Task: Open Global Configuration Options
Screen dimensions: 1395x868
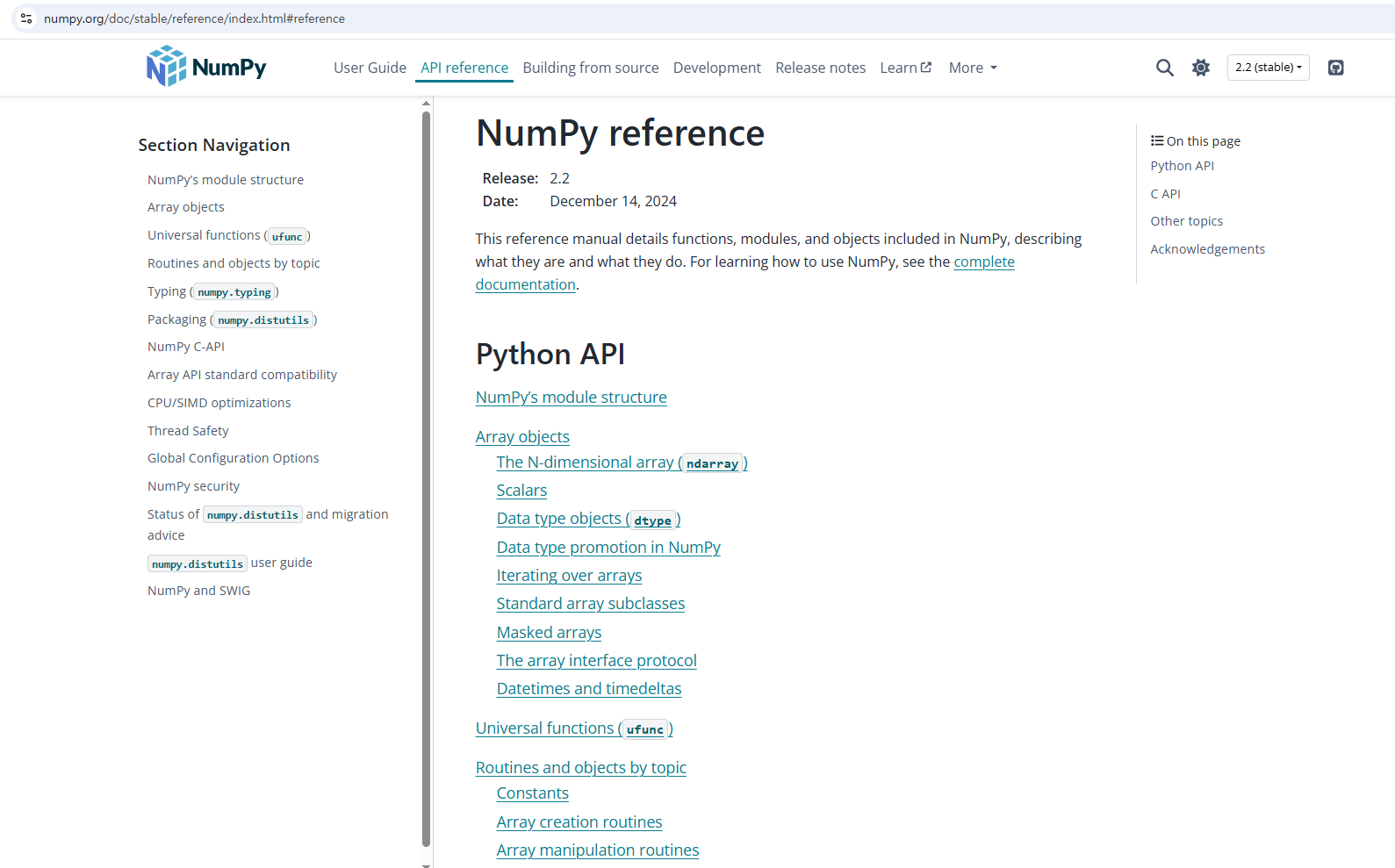Action: tap(234, 458)
